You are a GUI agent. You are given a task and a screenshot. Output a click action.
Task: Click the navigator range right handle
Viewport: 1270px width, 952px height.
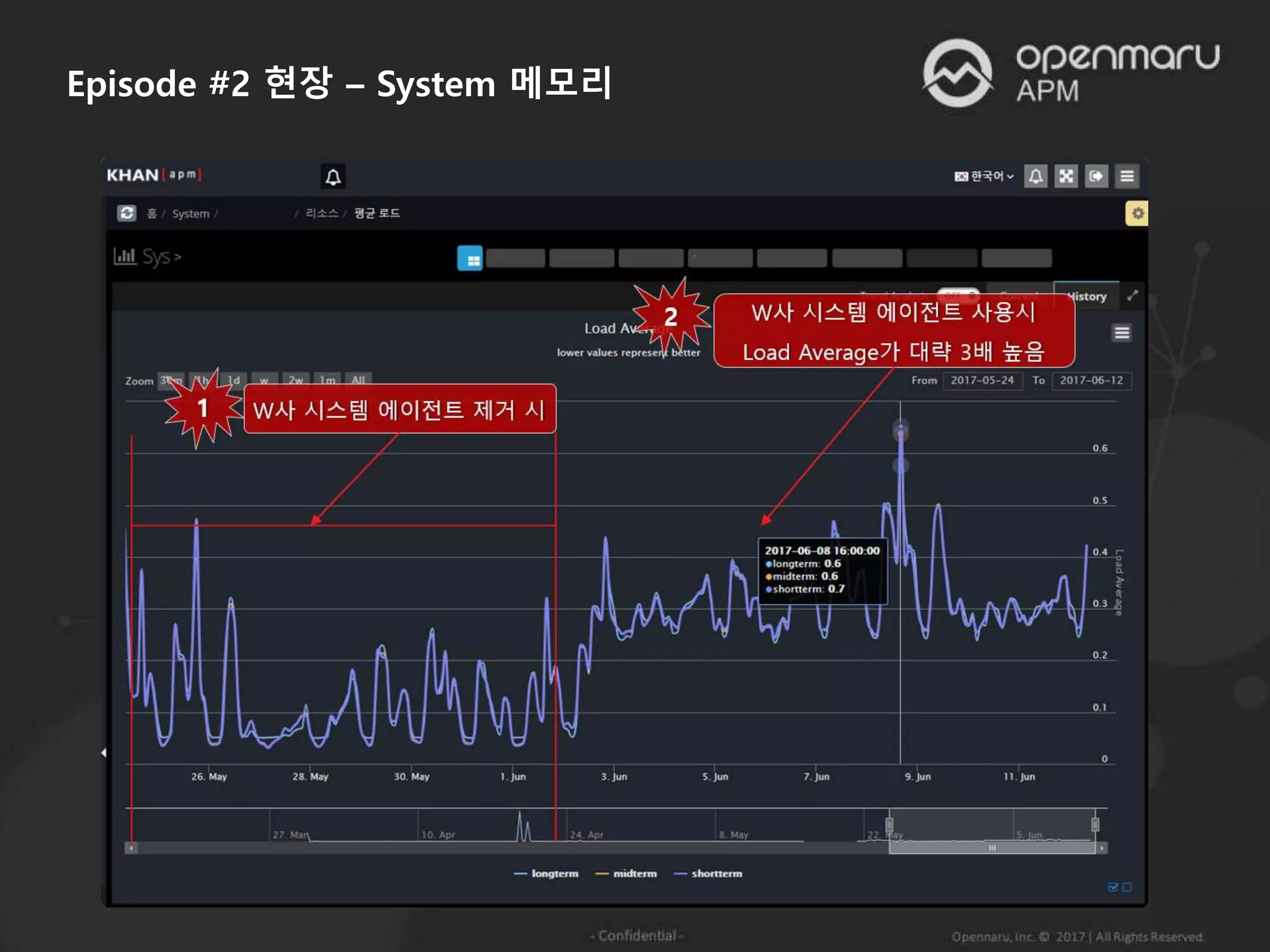point(1095,824)
